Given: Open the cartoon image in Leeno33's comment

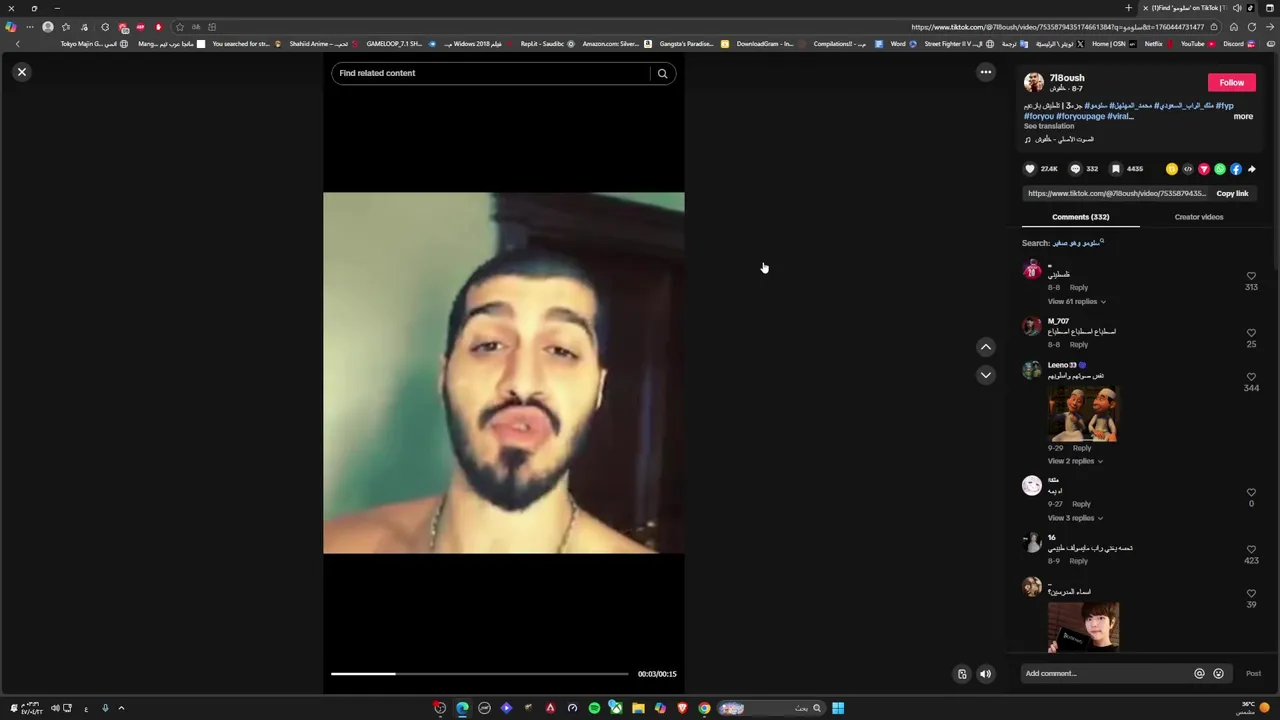Looking at the screenshot, I should click(x=1083, y=412).
